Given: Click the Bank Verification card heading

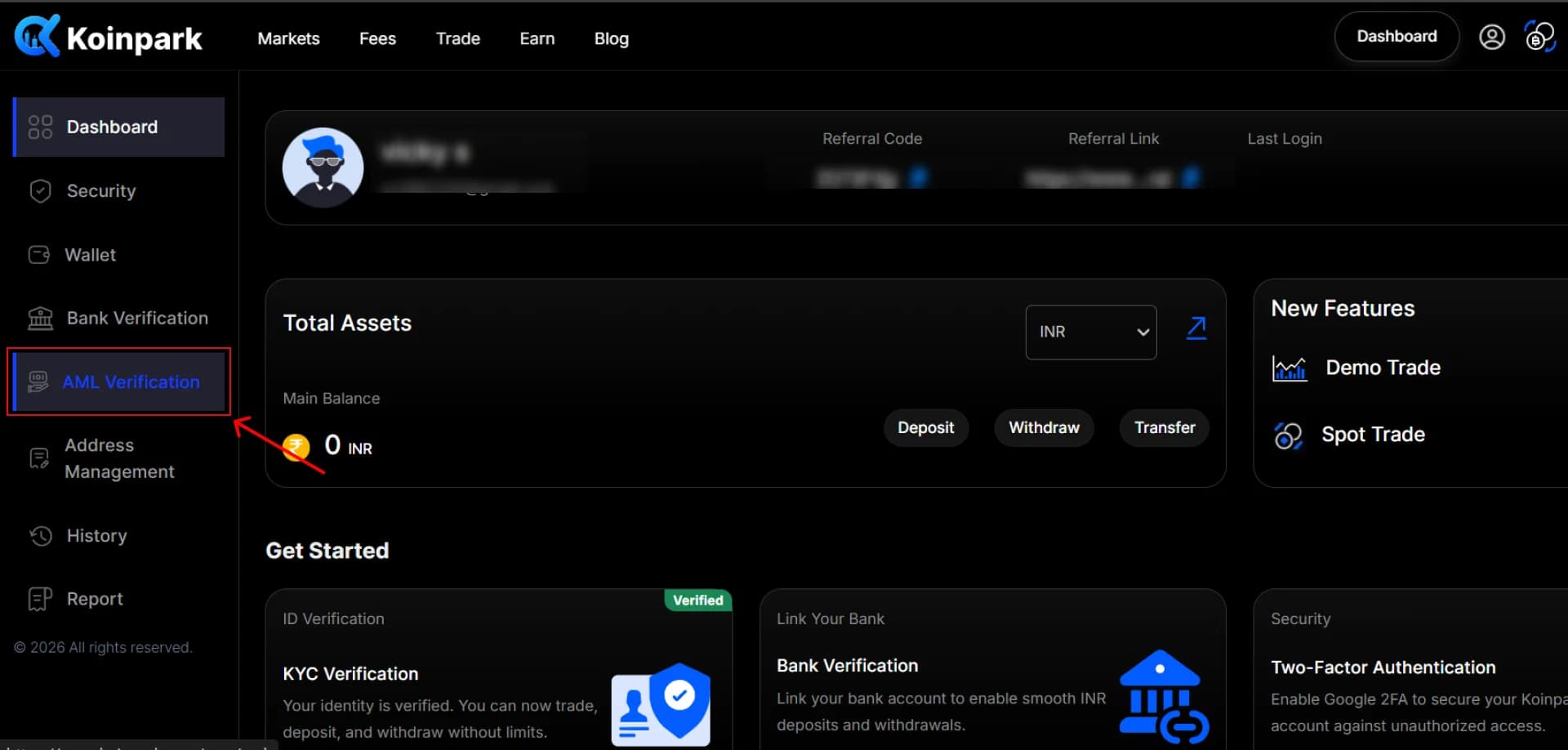Looking at the screenshot, I should [x=847, y=666].
